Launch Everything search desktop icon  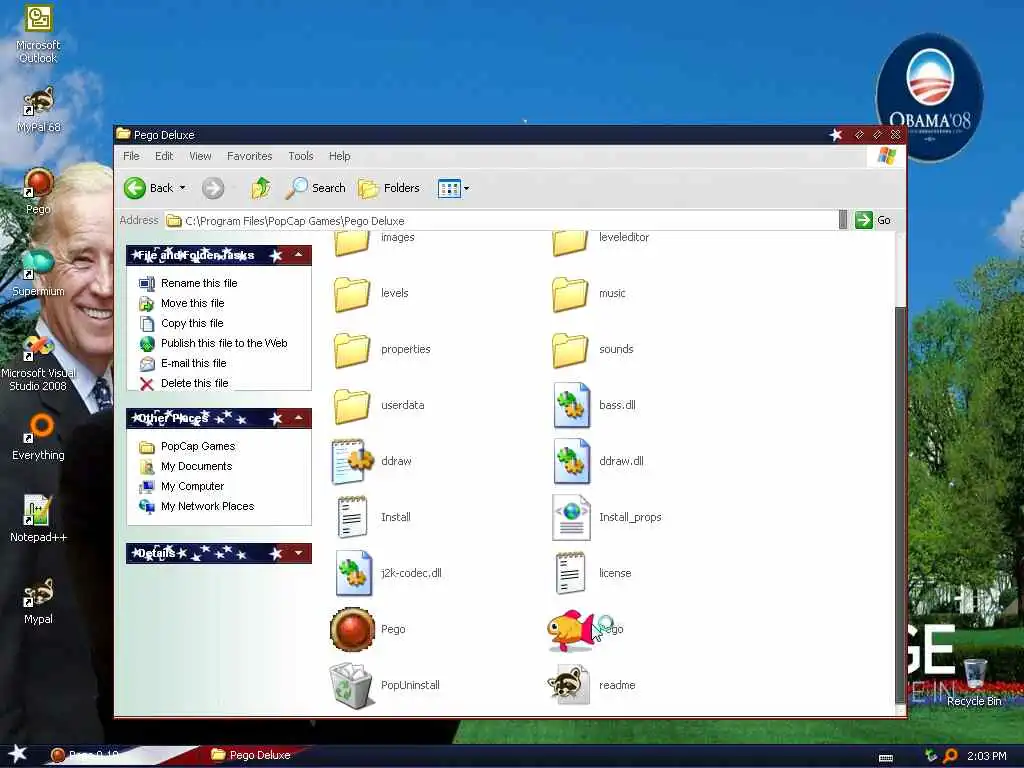(x=38, y=438)
